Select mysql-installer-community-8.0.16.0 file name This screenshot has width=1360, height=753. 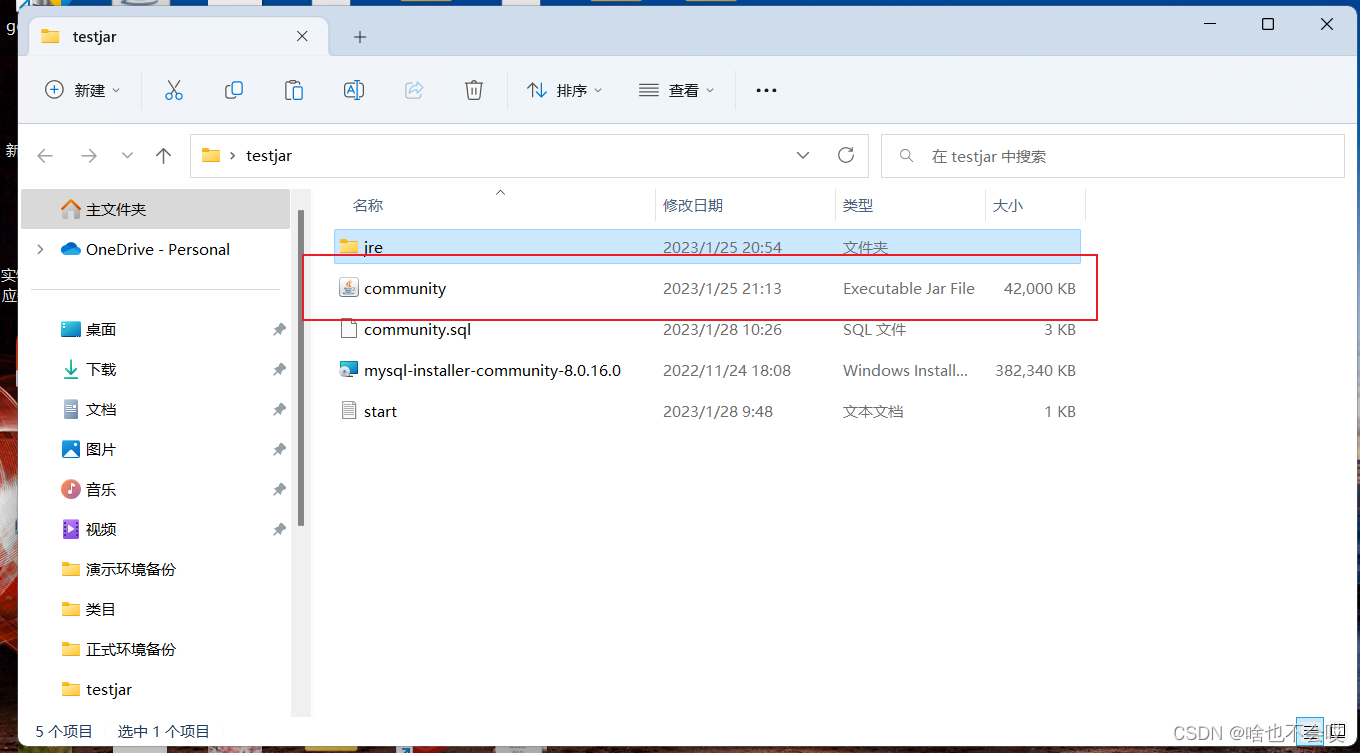pyautogui.click(x=492, y=370)
